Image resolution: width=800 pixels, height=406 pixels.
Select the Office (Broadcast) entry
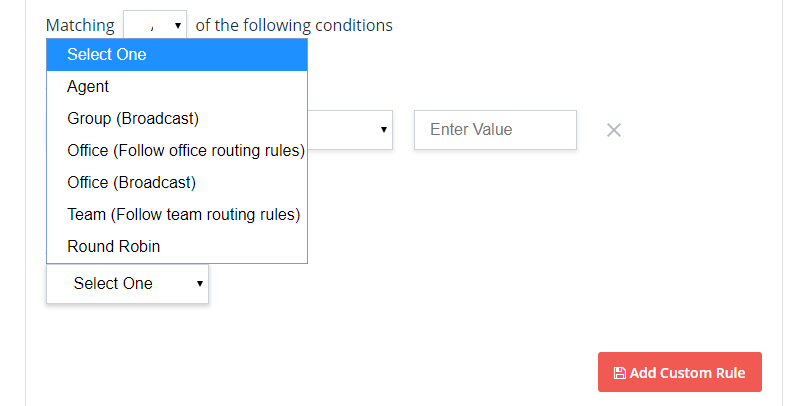point(177,183)
